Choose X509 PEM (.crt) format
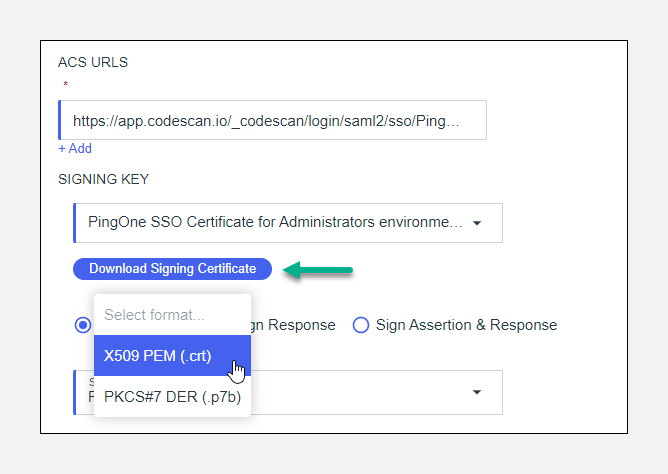668x474 pixels. (x=158, y=355)
